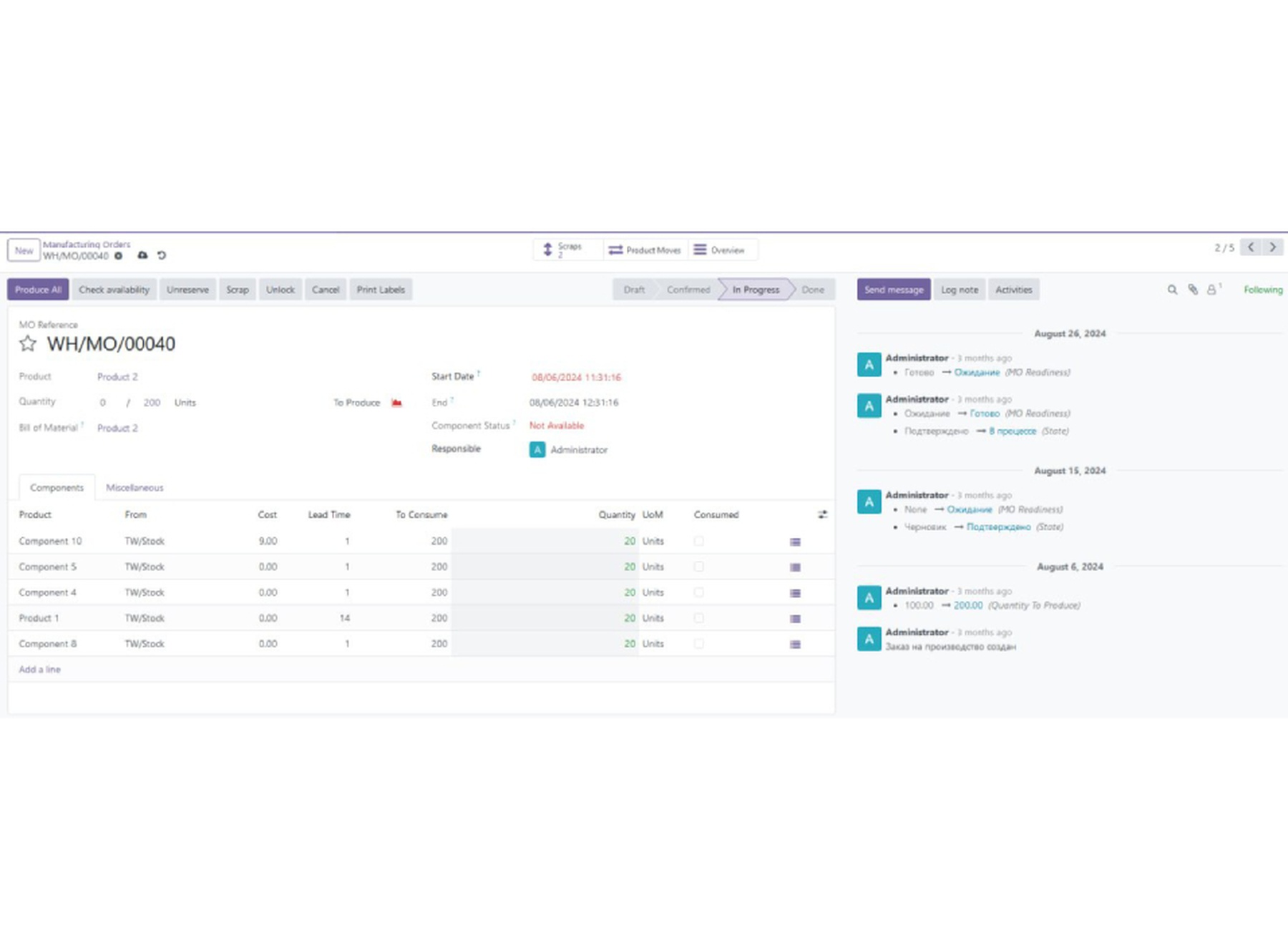This screenshot has width=1288, height=950.
Task: Edit the quantity to produce field 200
Action: tap(152, 403)
